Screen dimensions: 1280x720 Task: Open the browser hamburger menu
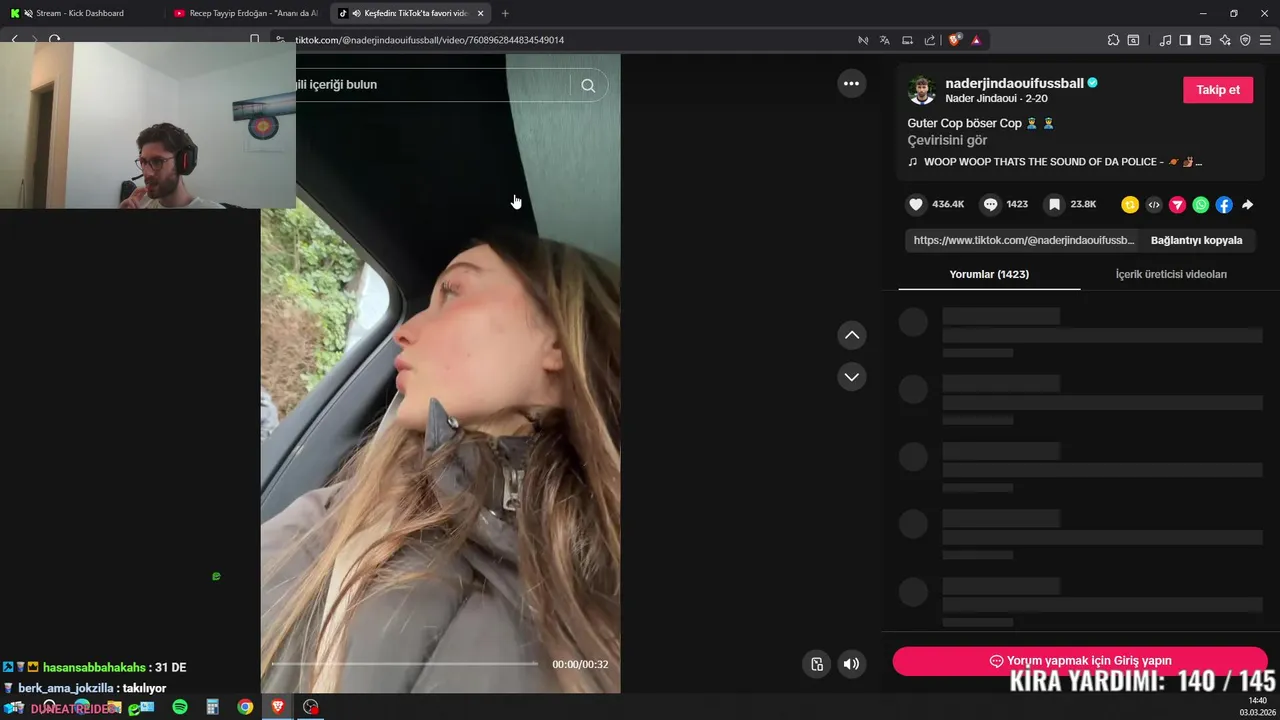coord(1265,40)
